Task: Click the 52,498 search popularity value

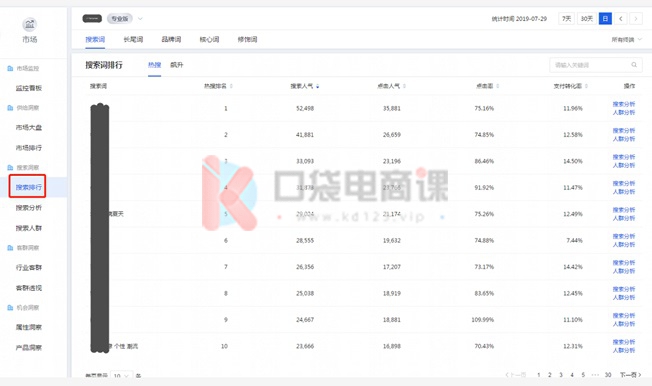Action: [305, 109]
